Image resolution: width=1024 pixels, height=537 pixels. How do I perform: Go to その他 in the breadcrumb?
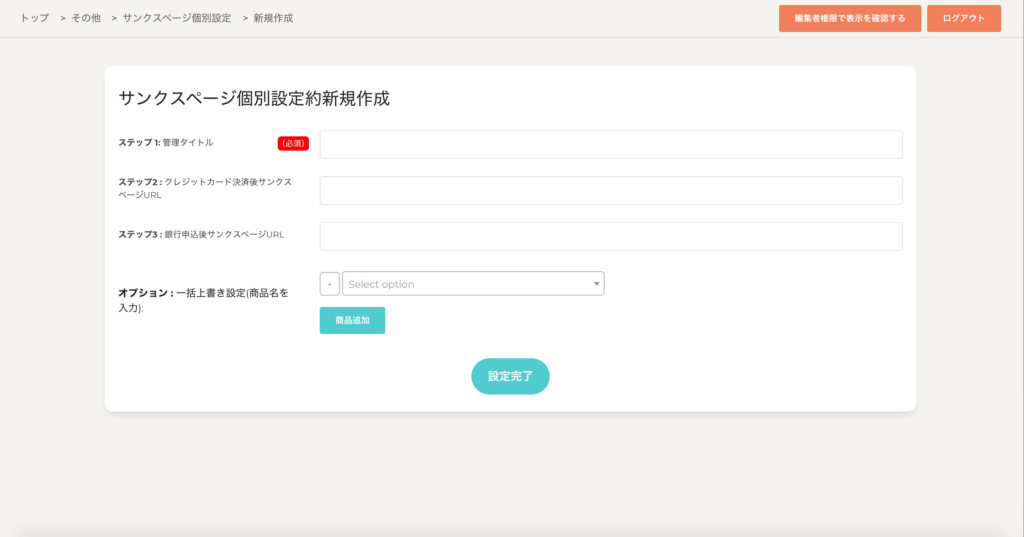tap(86, 18)
